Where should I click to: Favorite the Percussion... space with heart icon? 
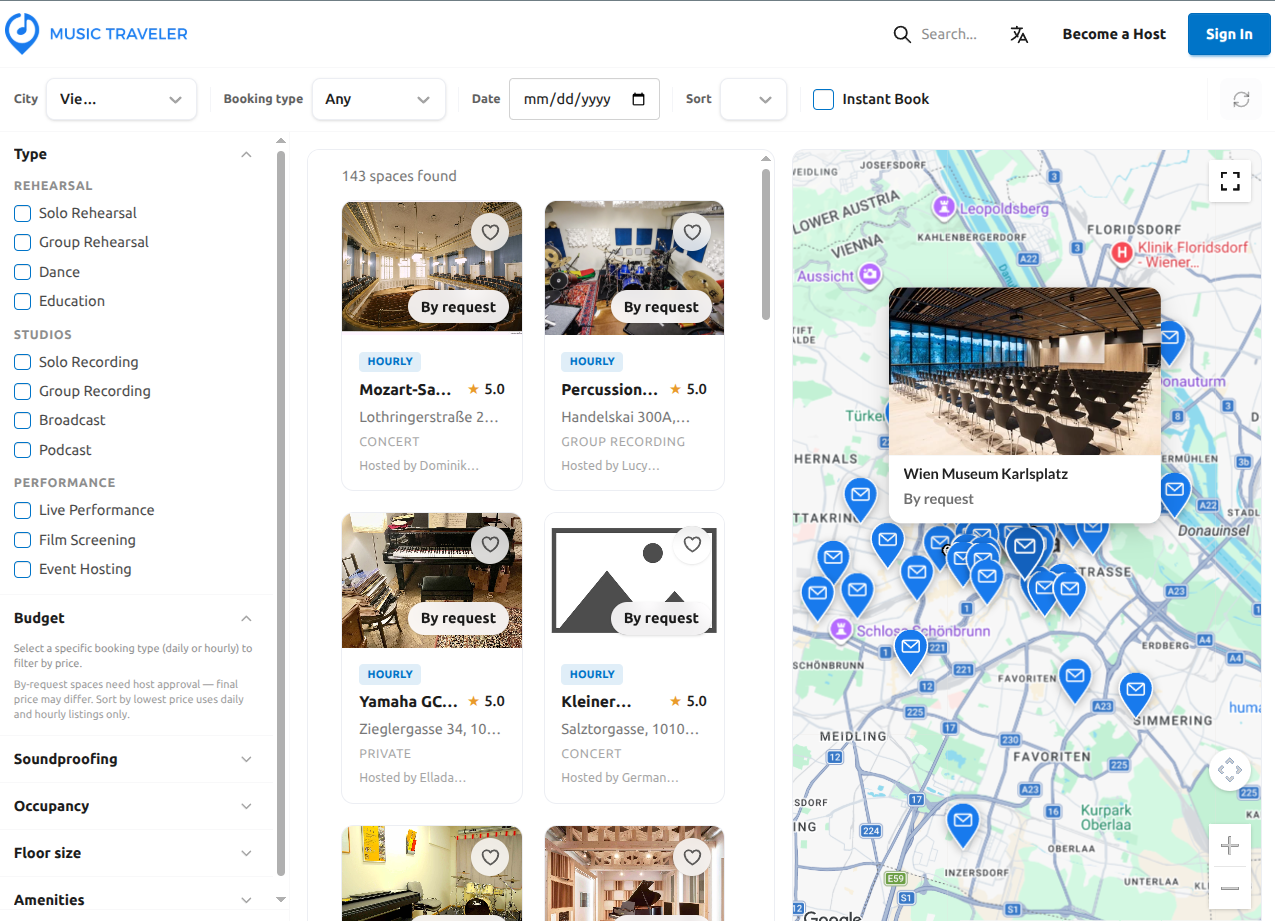692,232
